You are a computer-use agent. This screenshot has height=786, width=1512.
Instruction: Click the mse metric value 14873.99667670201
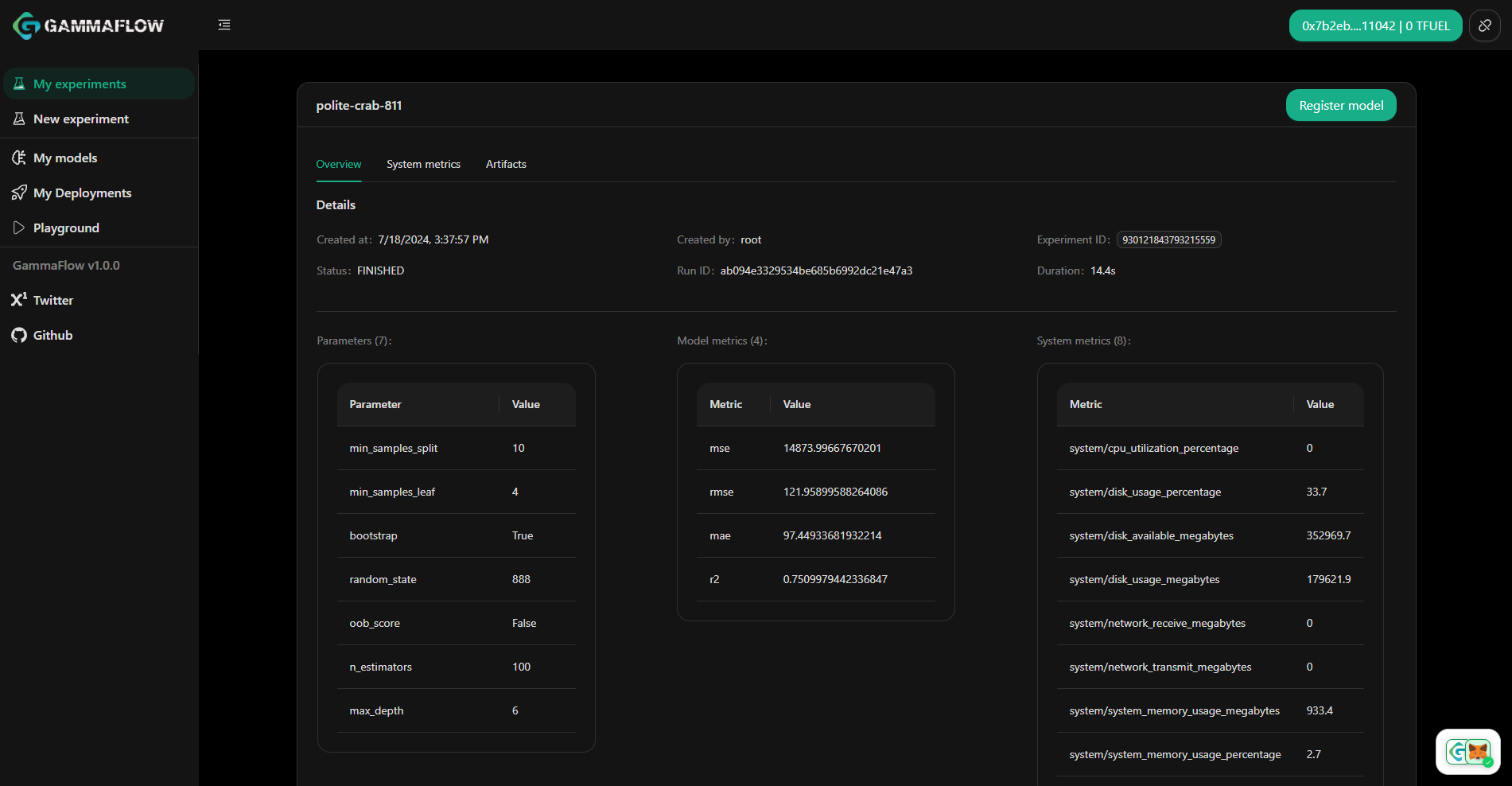pyautogui.click(x=832, y=448)
